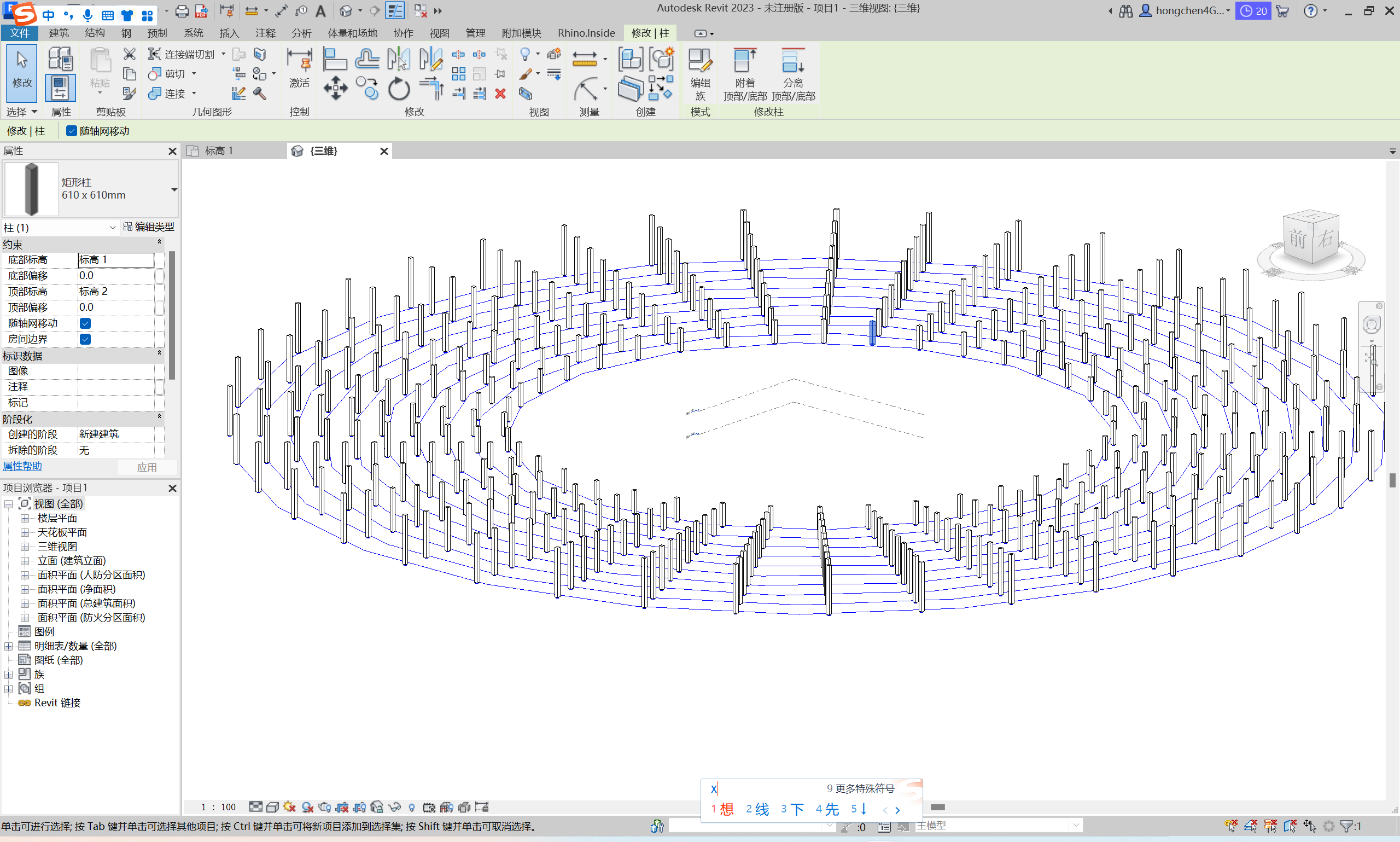Click the Copy tool in Modify panel
Image resolution: width=1400 pixels, height=842 pixels.
pyautogui.click(x=367, y=89)
